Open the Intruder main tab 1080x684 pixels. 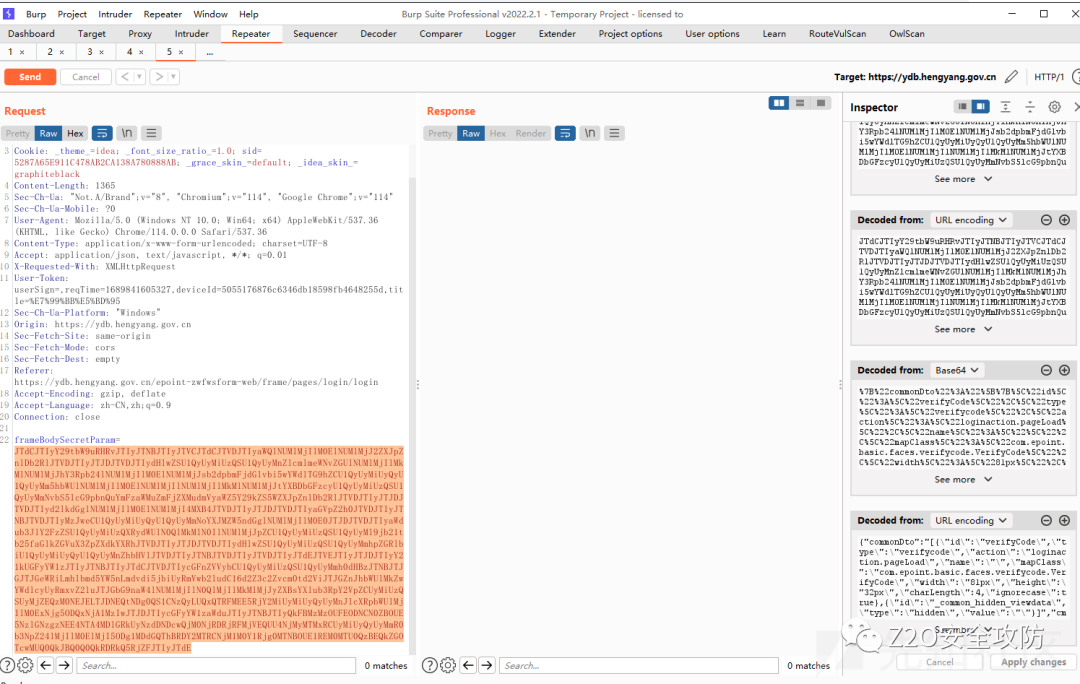pos(191,34)
